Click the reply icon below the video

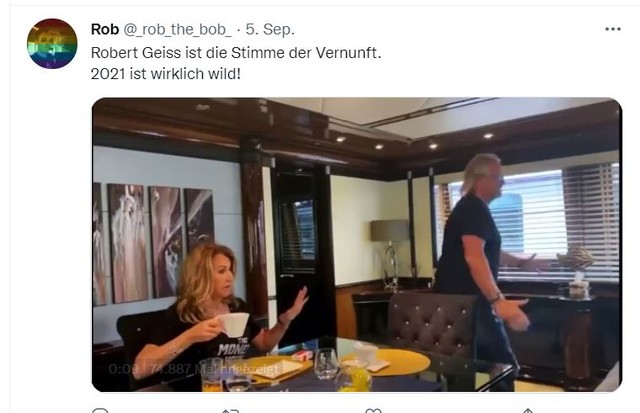[100, 410]
